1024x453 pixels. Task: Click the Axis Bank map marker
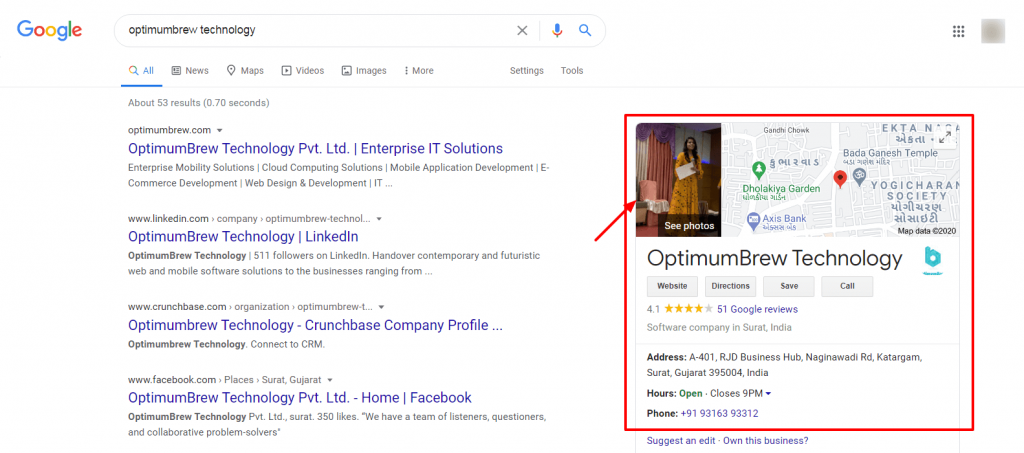click(754, 219)
